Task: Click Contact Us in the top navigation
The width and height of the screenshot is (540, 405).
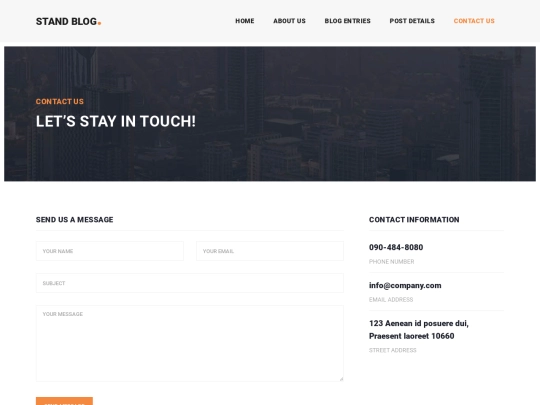Action: pos(474,21)
